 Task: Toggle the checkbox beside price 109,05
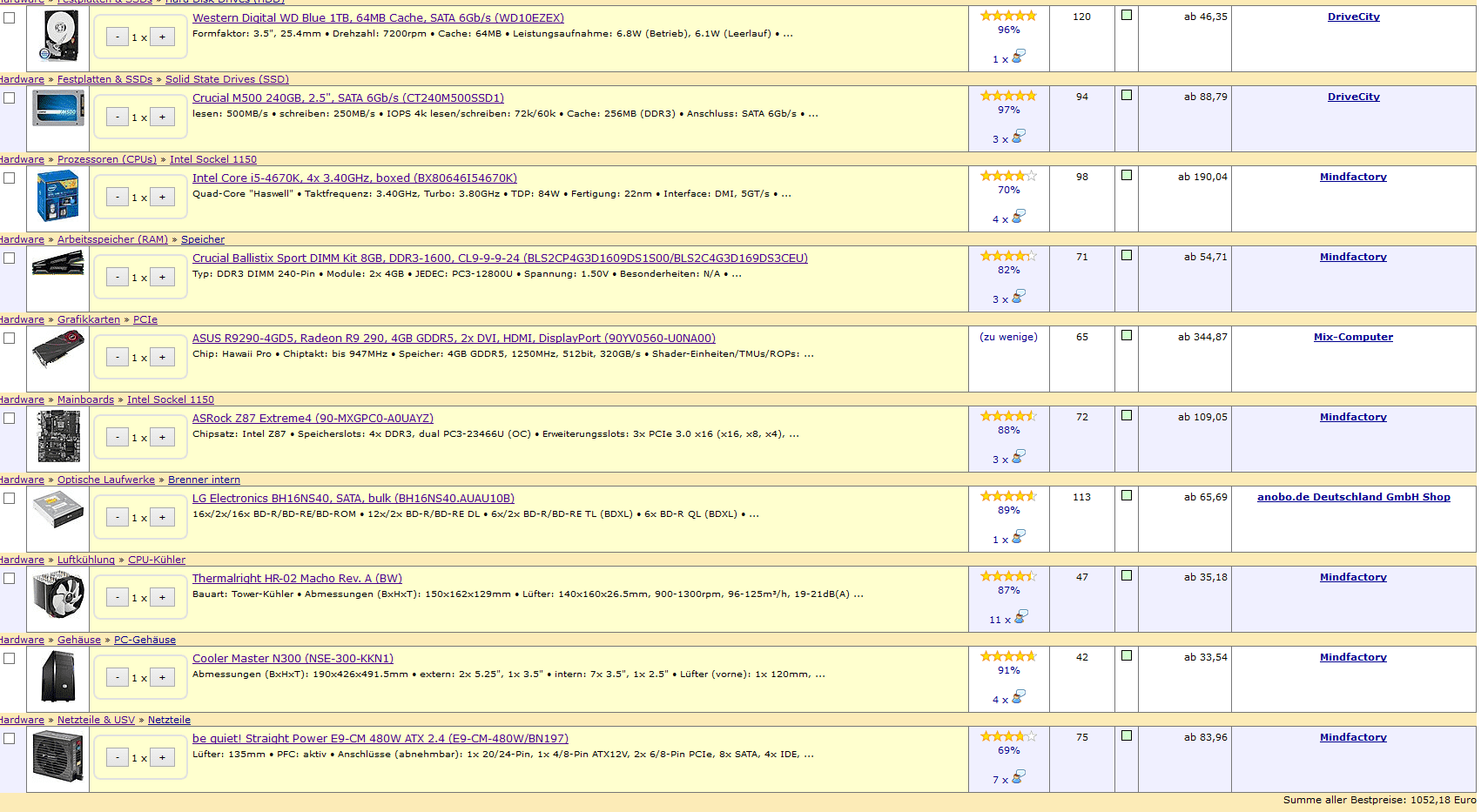1127,415
